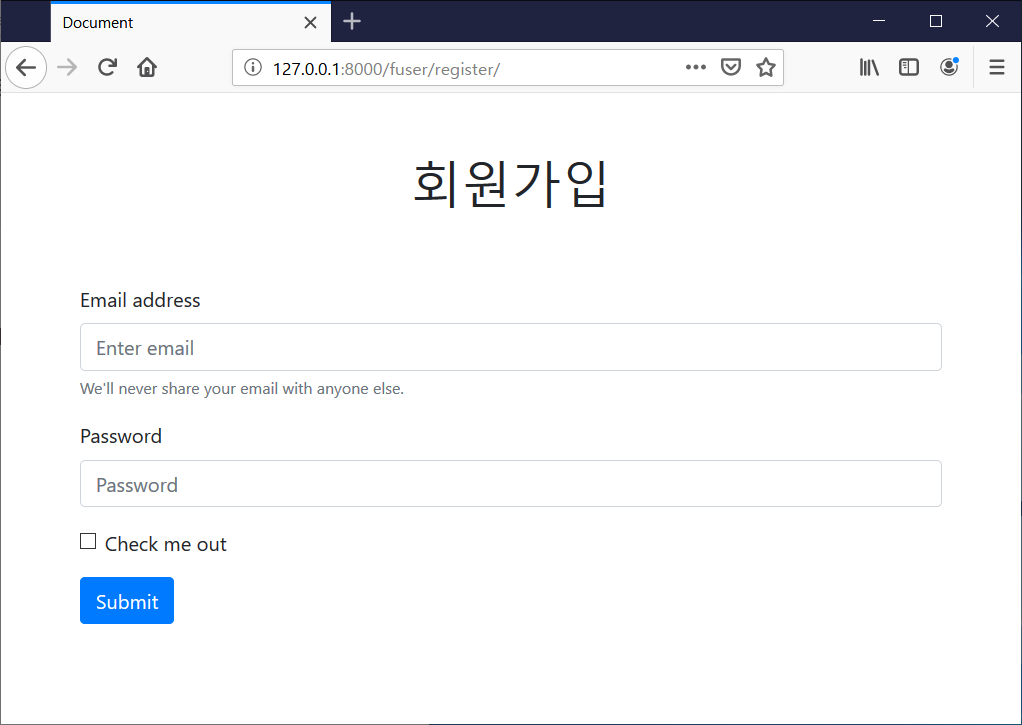This screenshot has height=725, width=1022.
Task: Click the Password field label
Action: (x=121, y=436)
